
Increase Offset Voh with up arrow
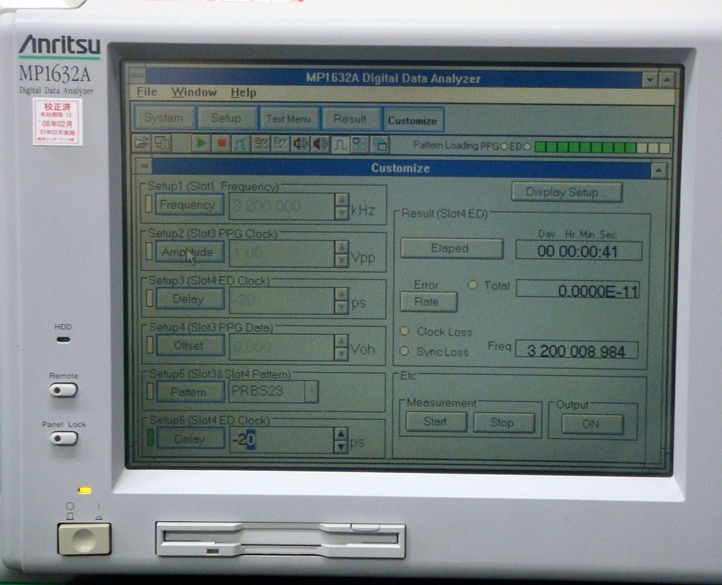pos(342,341)
